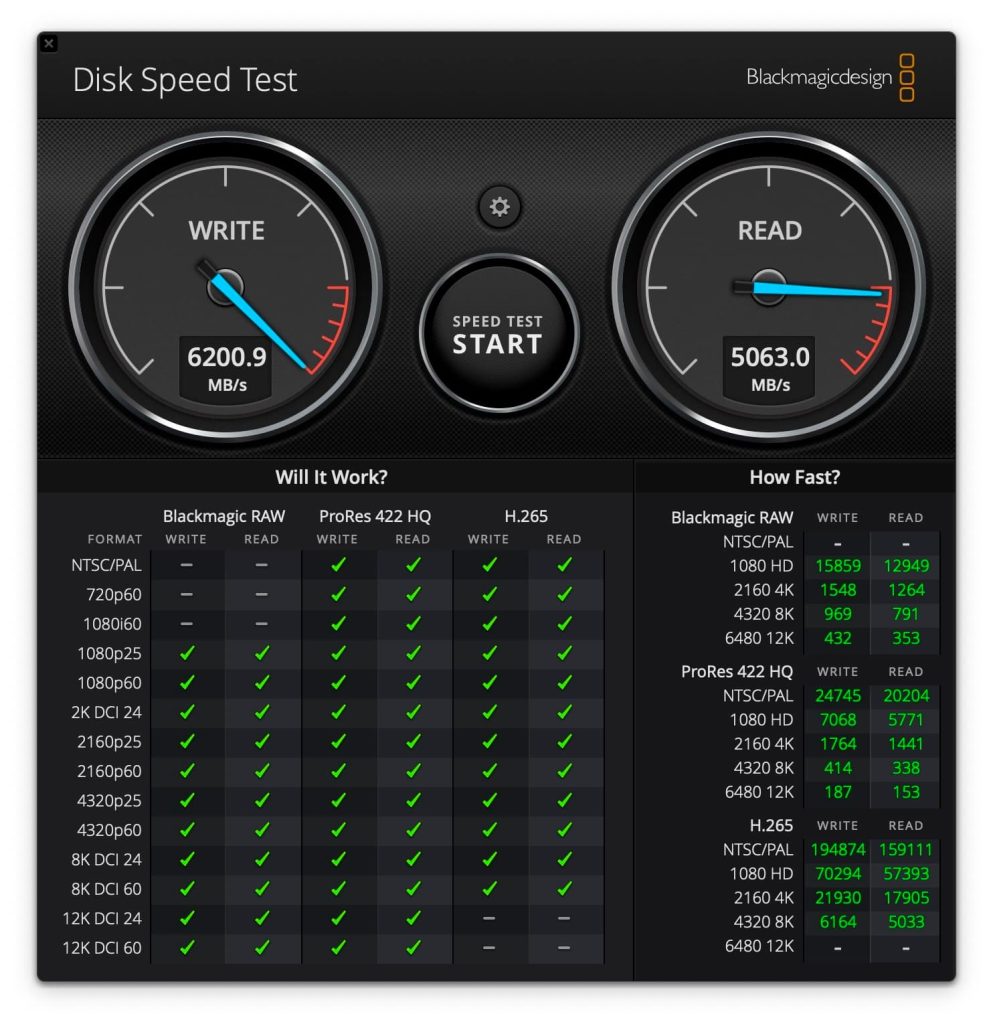993x1024 pixels.
Task: Click the H.265 NTSC/PAL write value 194874
Action: coord(837,849)
